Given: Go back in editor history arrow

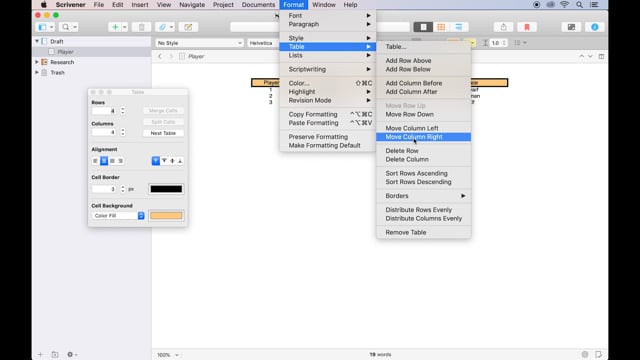Looking at the screenshot, I should click(160, 56).
